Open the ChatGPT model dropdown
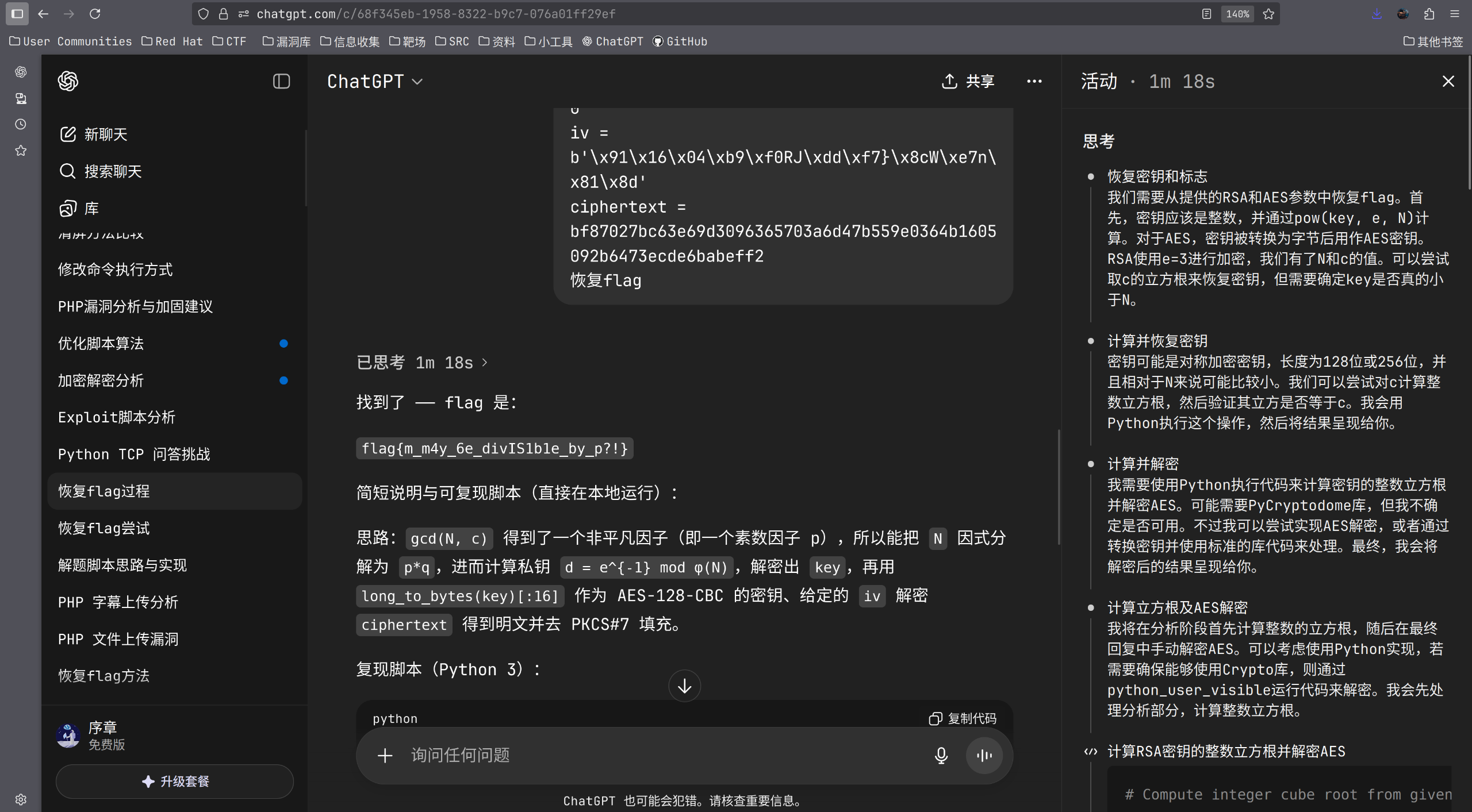This screenshot has width=1472, height=812. [x=375, y=82]
